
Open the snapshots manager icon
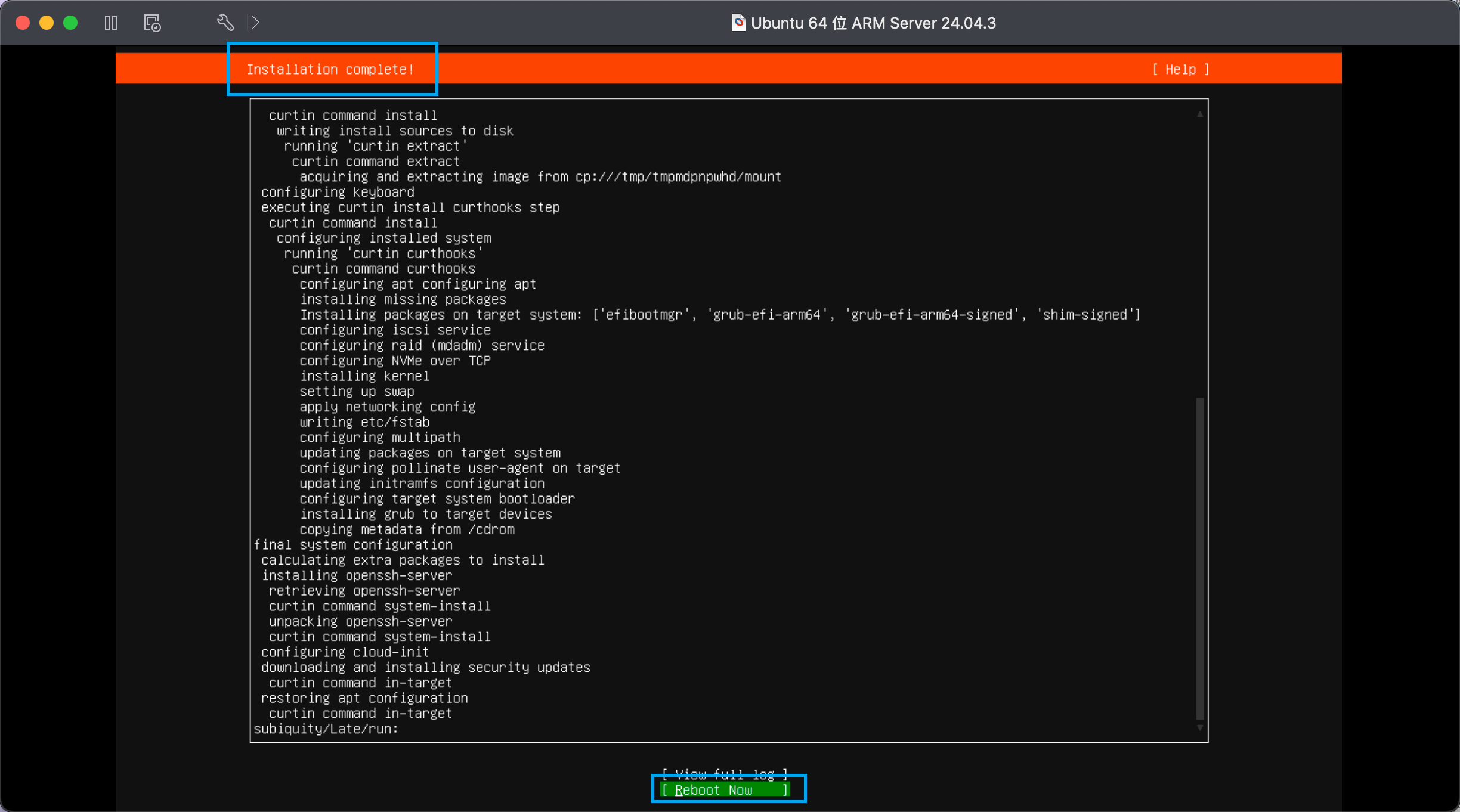(x=152, y=23)
